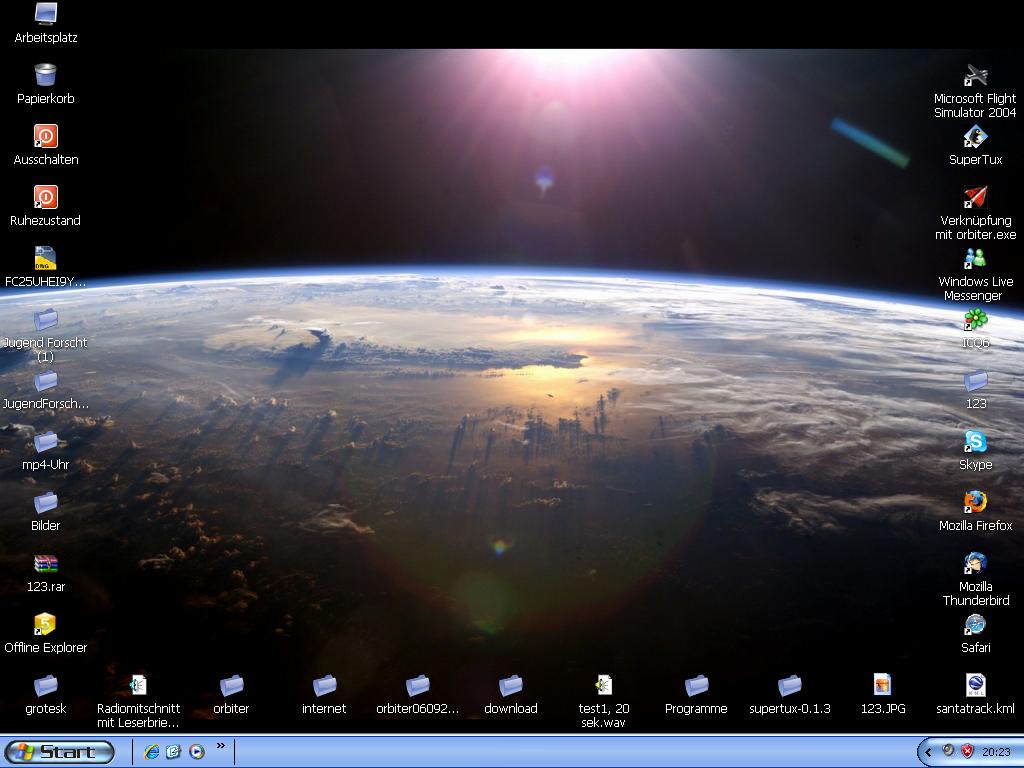Show hidden system tray icons
The height and width of the screenshot is (768, 1024).
tap(929, 752)
